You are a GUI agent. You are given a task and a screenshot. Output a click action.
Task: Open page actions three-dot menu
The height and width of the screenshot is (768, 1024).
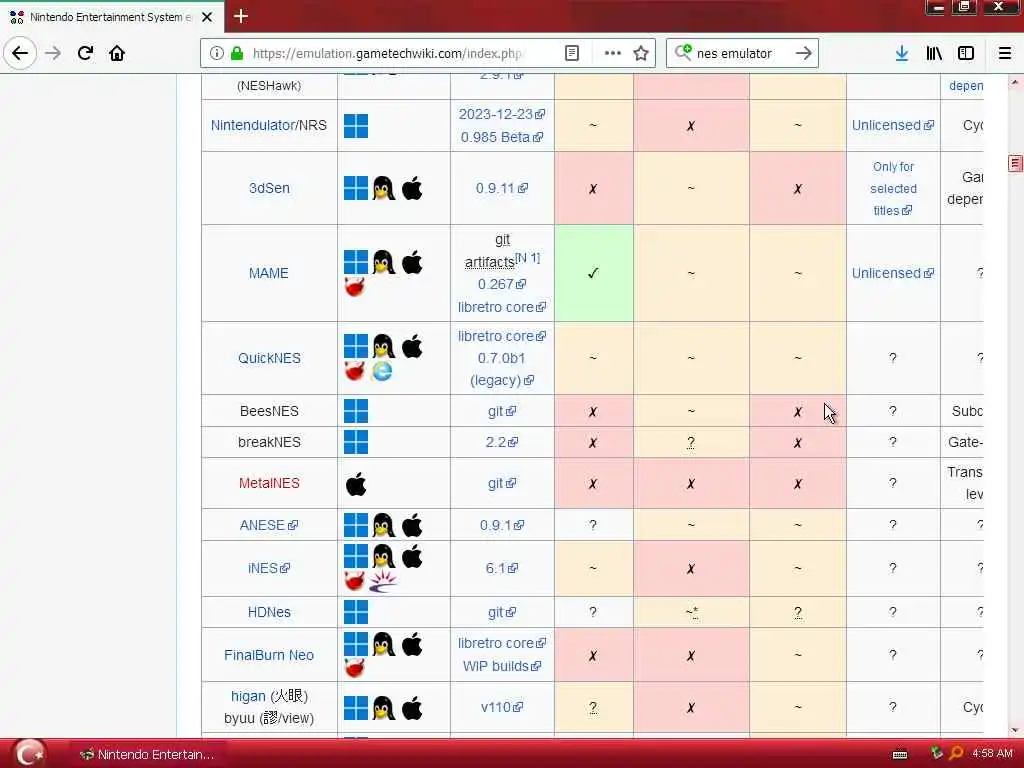pyautogui.click(x=613, y=53)
